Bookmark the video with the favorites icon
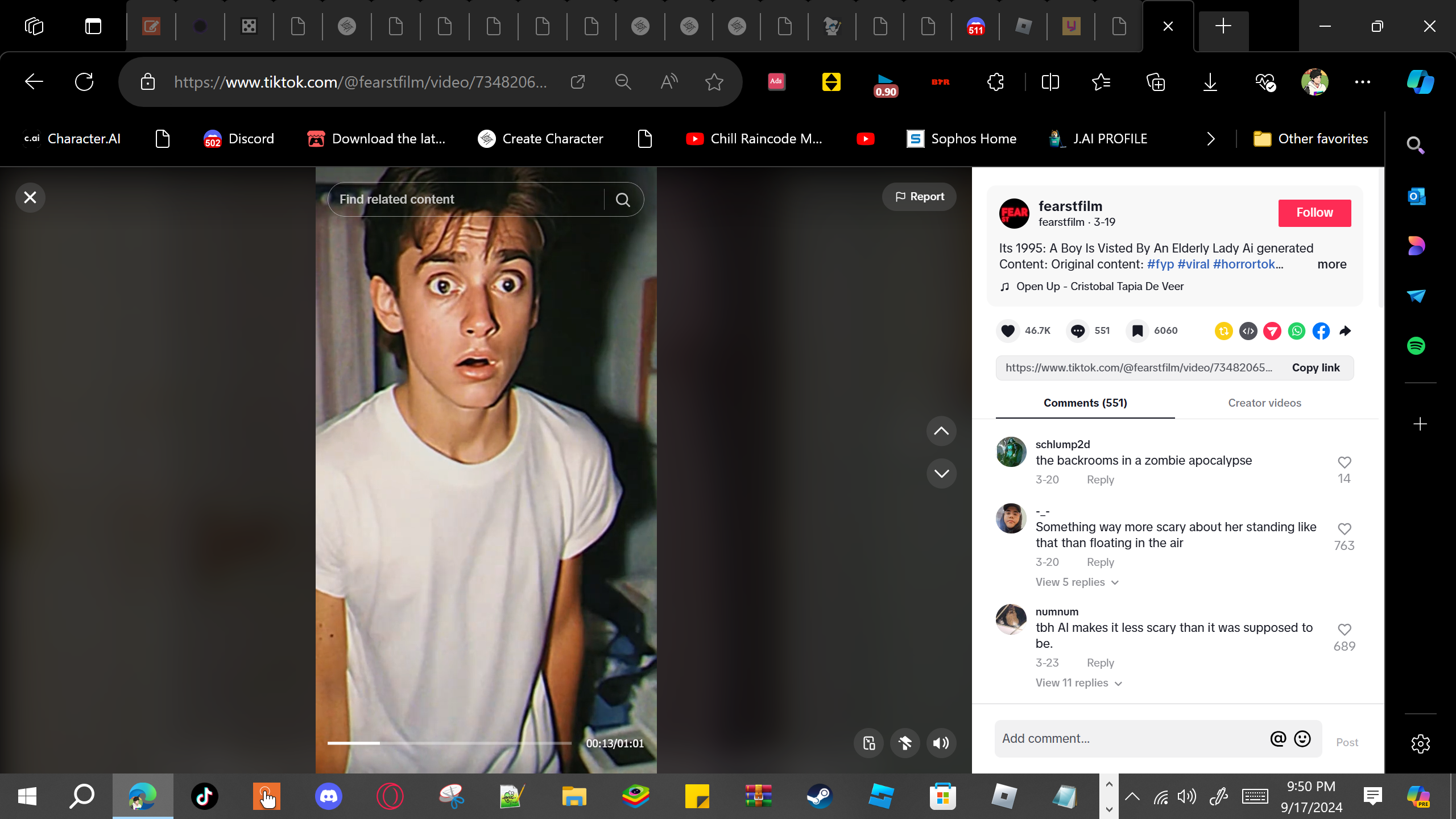The height and width of the screenshot is (819, 1456). (1137, 330)
